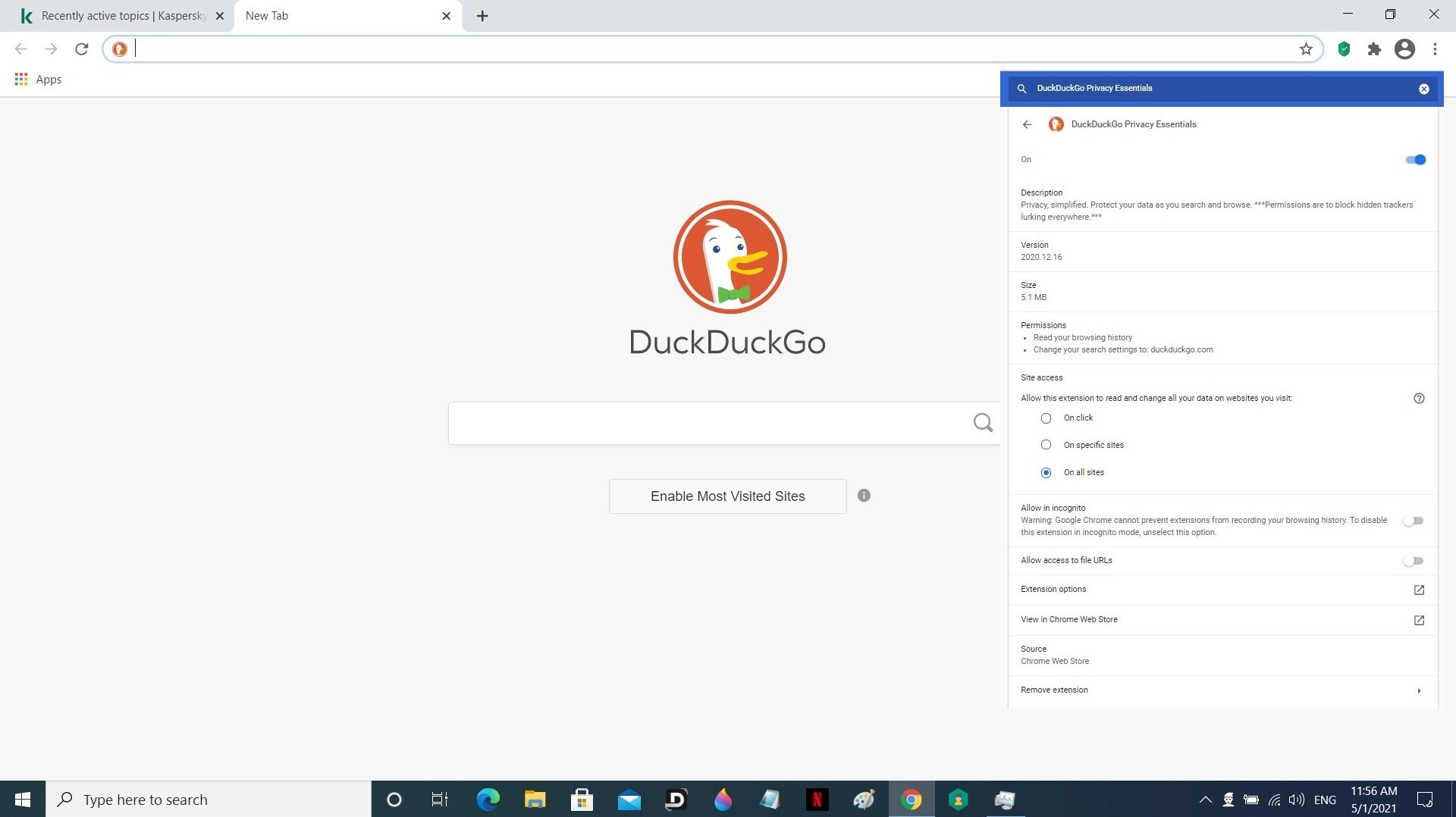The image size is (1456, 817).
Task: Click the DuckDuckGo search box
Action: 723,423
